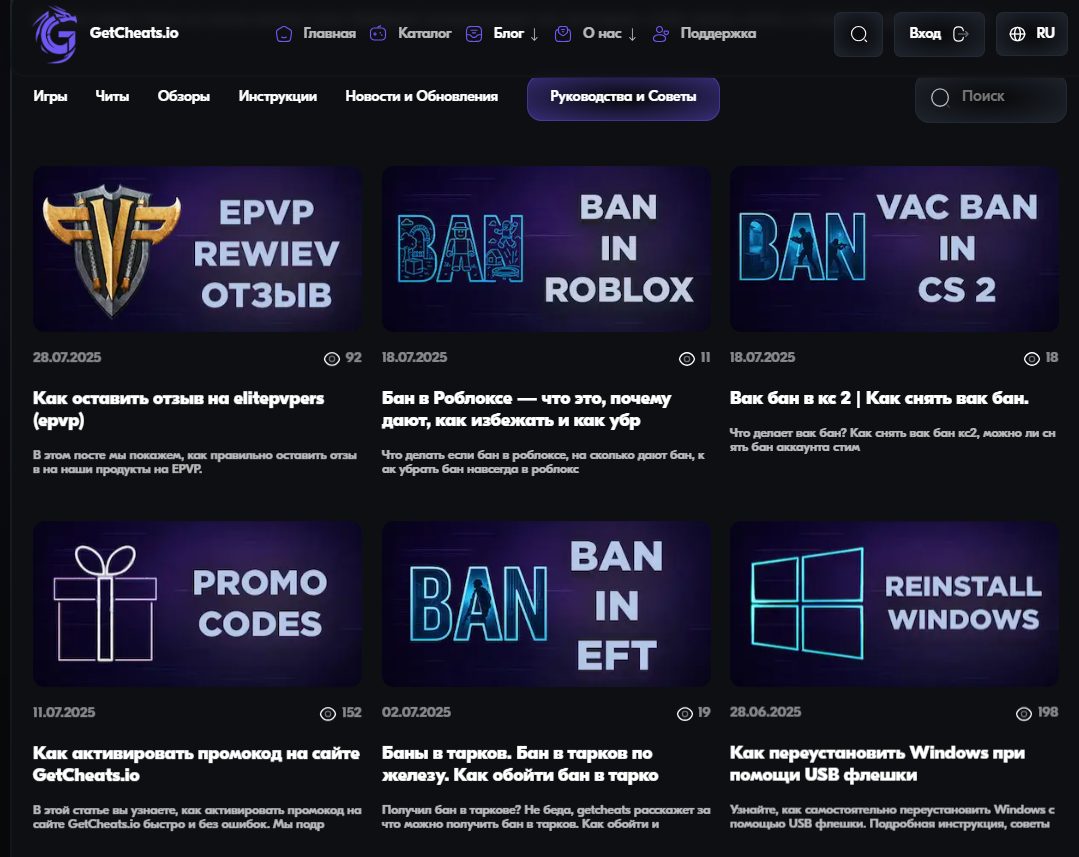Open article Вак бан в кс 2
Image resolution: width=1079 pixels, height=857 pixels.
tap(879, 398)
